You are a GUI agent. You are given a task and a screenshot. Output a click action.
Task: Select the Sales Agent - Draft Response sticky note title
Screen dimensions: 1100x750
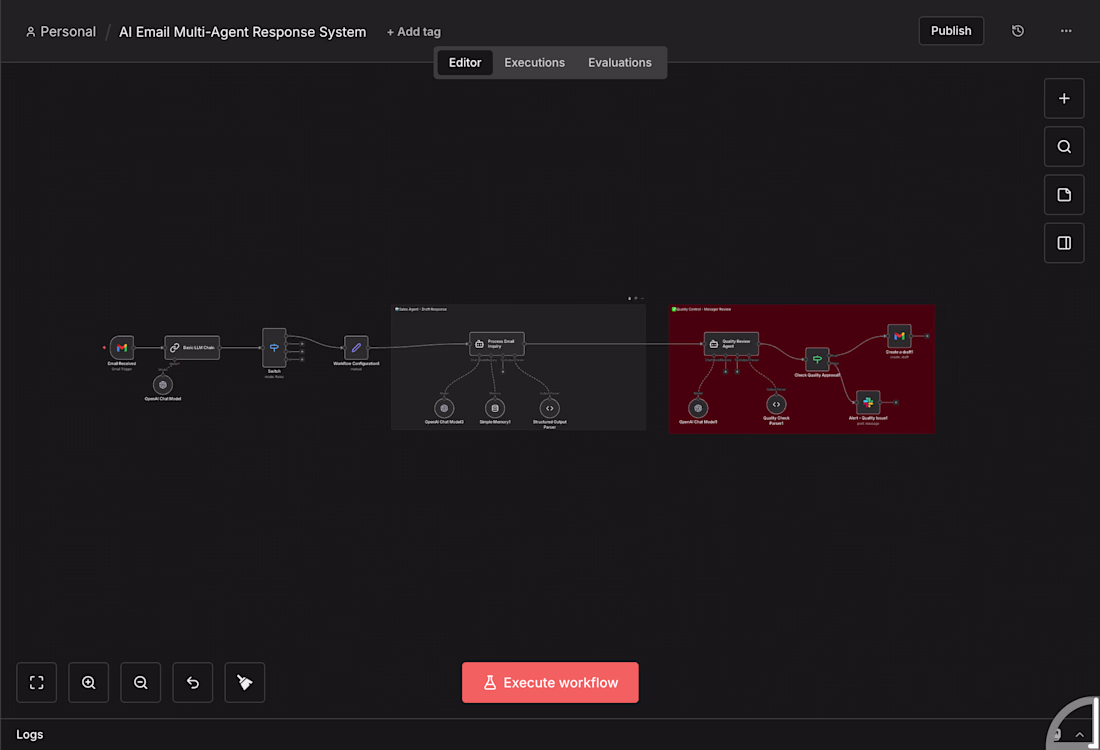click(x=421, y=309)
